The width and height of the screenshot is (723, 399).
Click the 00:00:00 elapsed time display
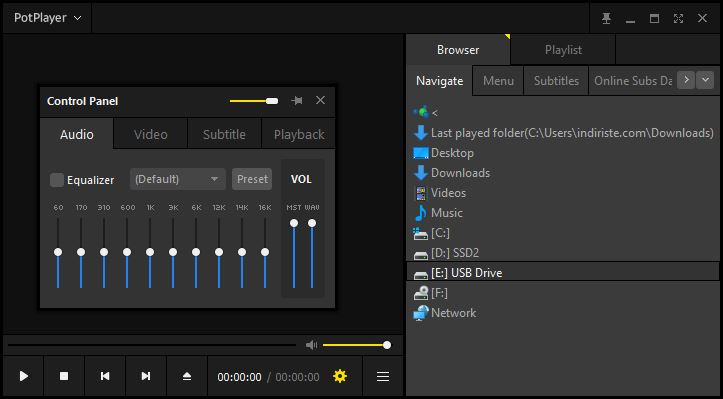click(x=239, y=377)
